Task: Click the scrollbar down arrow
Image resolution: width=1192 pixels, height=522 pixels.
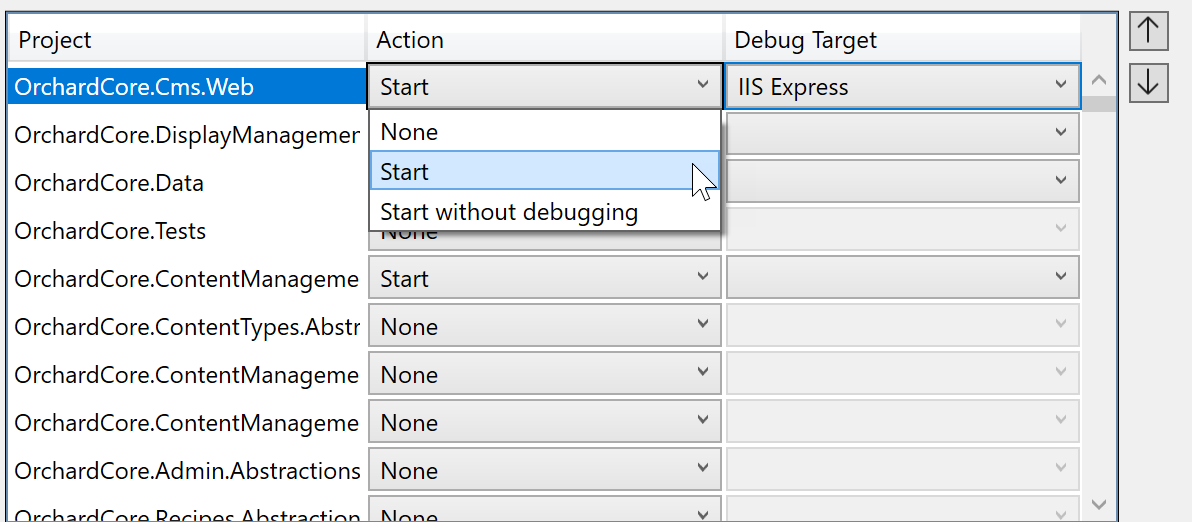Action: click(x=1098, y=504)
